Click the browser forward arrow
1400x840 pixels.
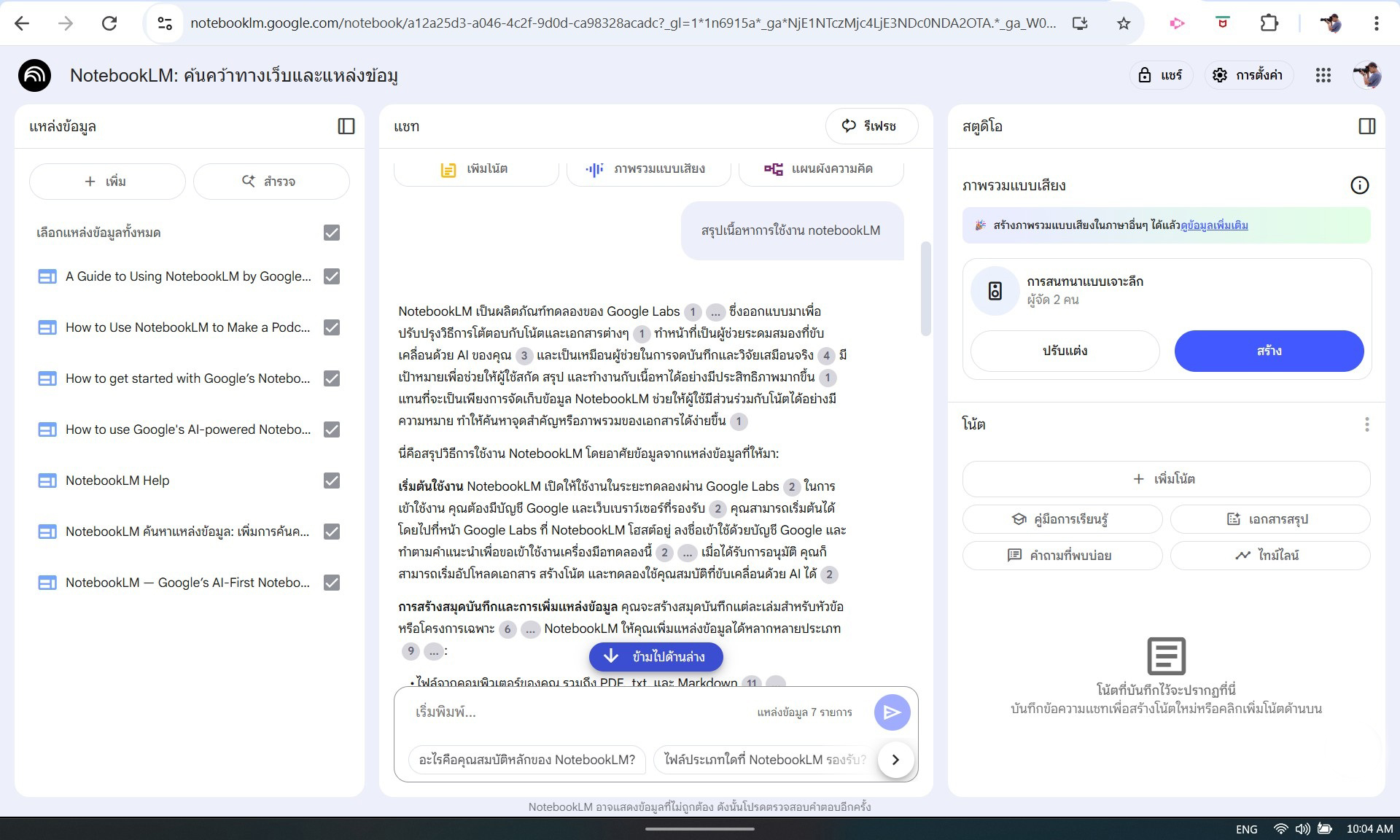(66, 23)
